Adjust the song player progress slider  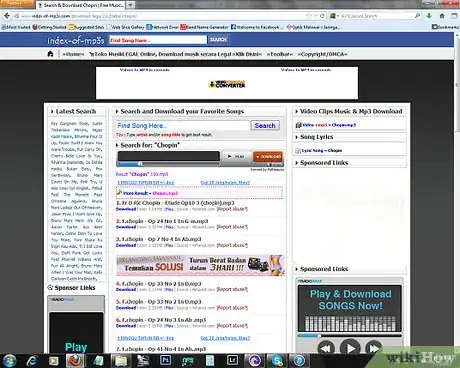click(140, 164)
